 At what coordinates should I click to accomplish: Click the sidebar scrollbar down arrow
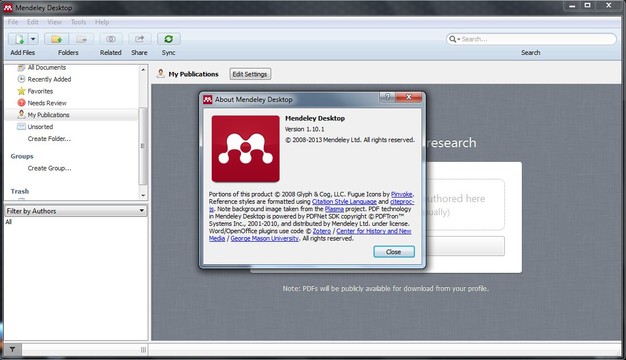[x=143, y=196]
